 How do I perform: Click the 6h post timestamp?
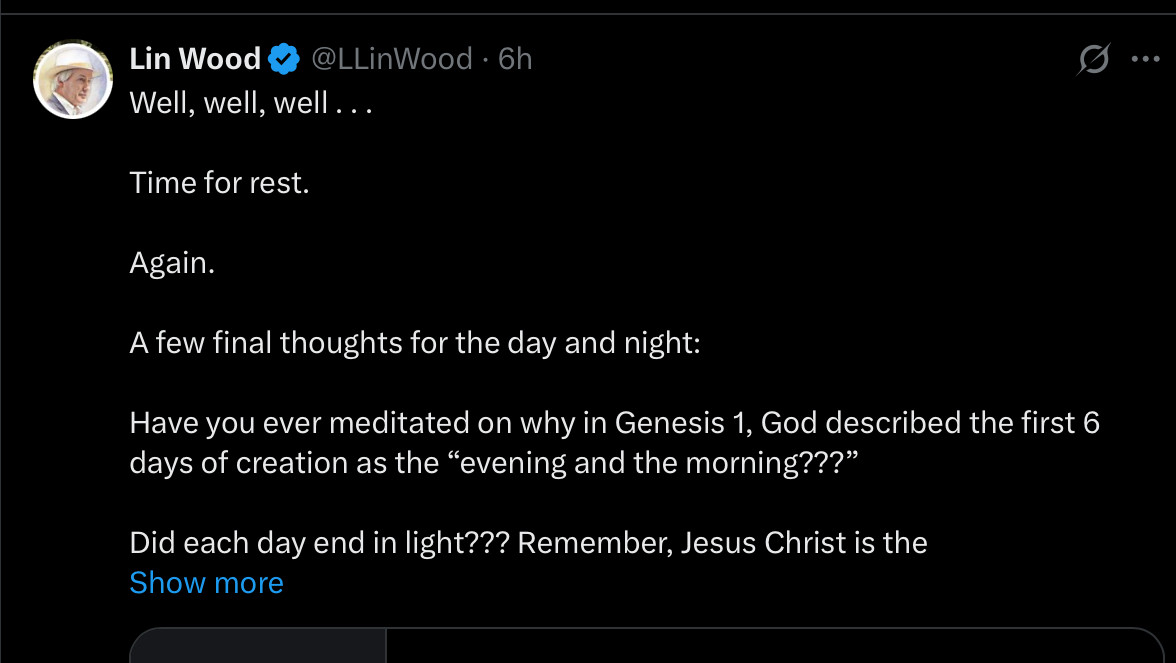coord(515,59)
